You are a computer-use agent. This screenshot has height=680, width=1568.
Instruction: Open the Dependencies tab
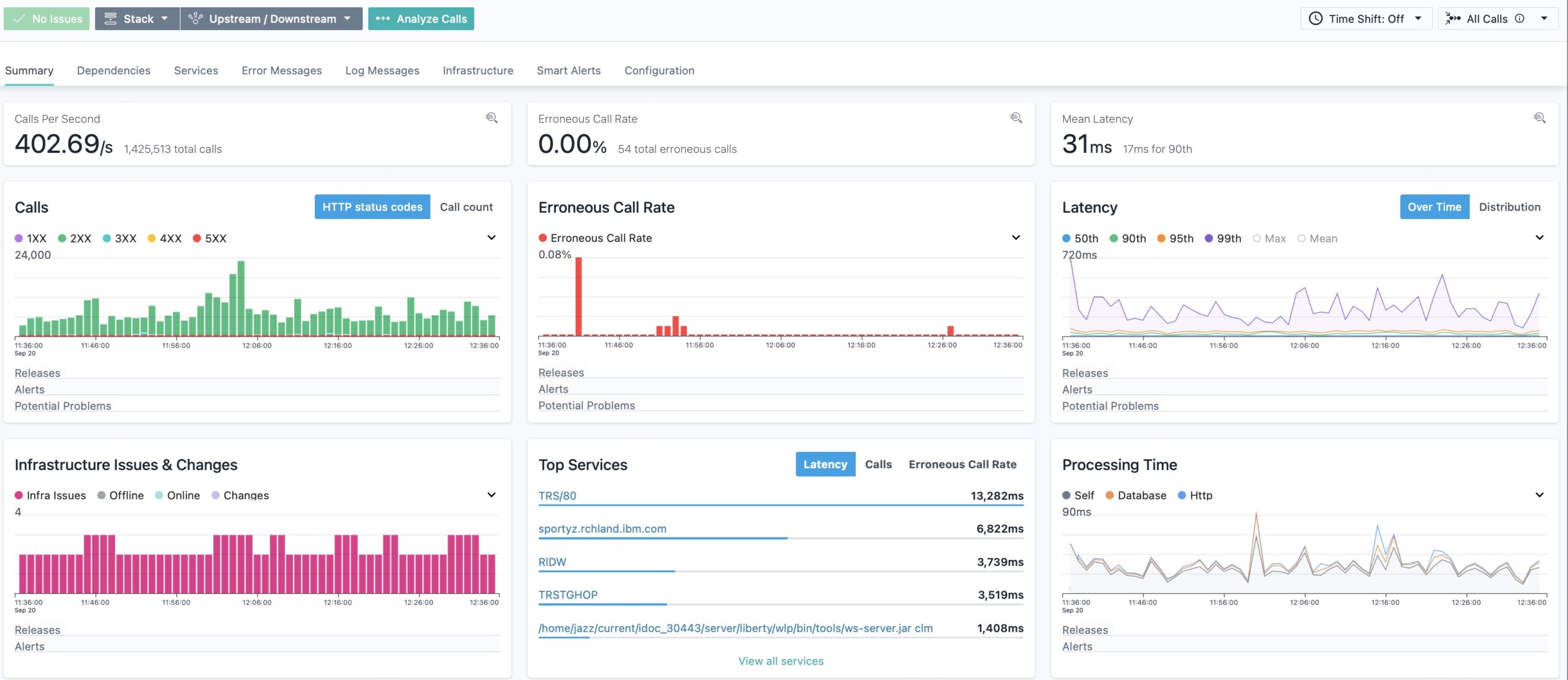click(x=113, y=71)
